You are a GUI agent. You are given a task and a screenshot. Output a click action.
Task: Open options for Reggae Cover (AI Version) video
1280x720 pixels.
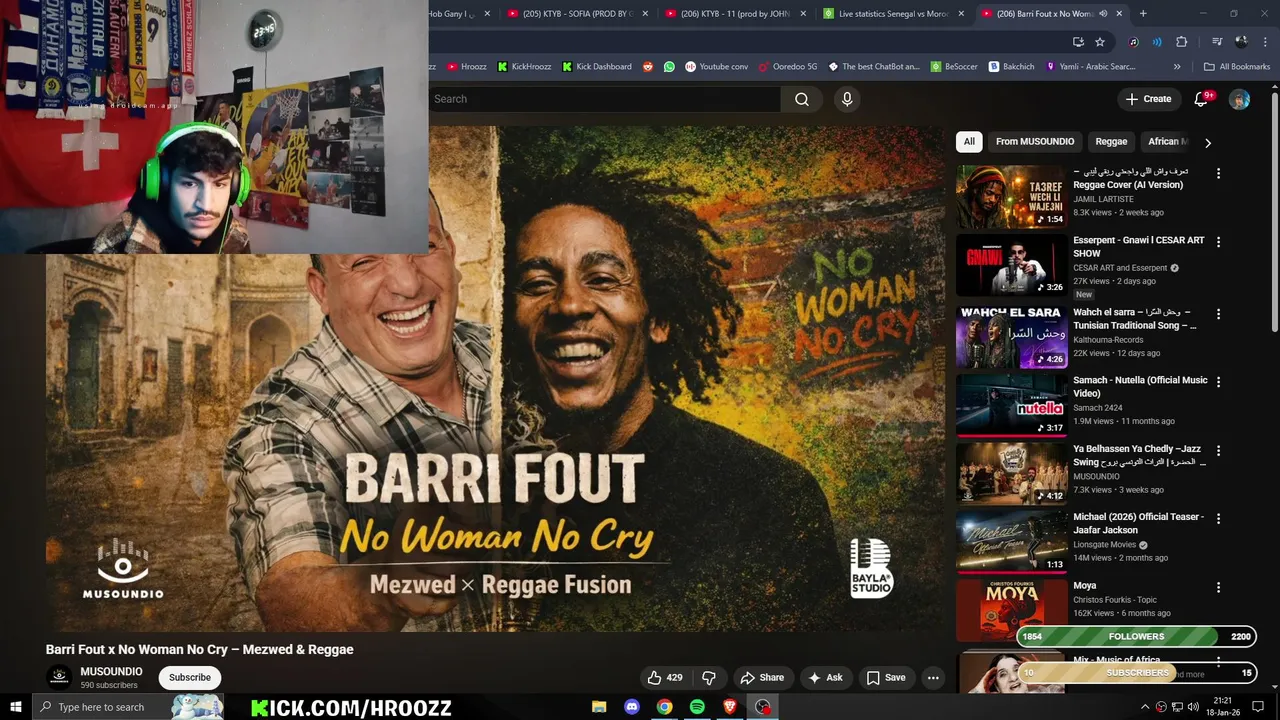pos(1218,173)
